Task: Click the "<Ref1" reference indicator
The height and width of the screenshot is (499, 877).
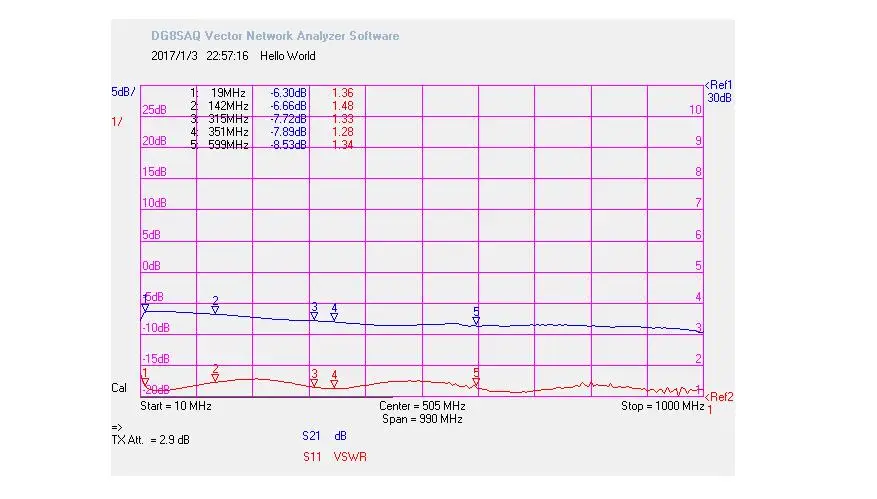Action: [719, 85]
